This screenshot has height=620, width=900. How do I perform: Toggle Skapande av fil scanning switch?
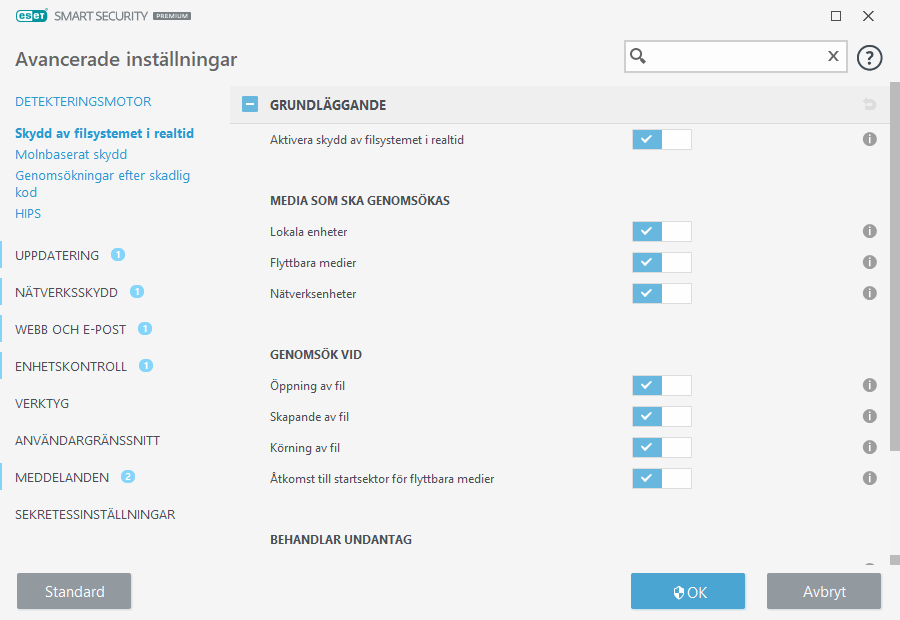tap(661, 417)
